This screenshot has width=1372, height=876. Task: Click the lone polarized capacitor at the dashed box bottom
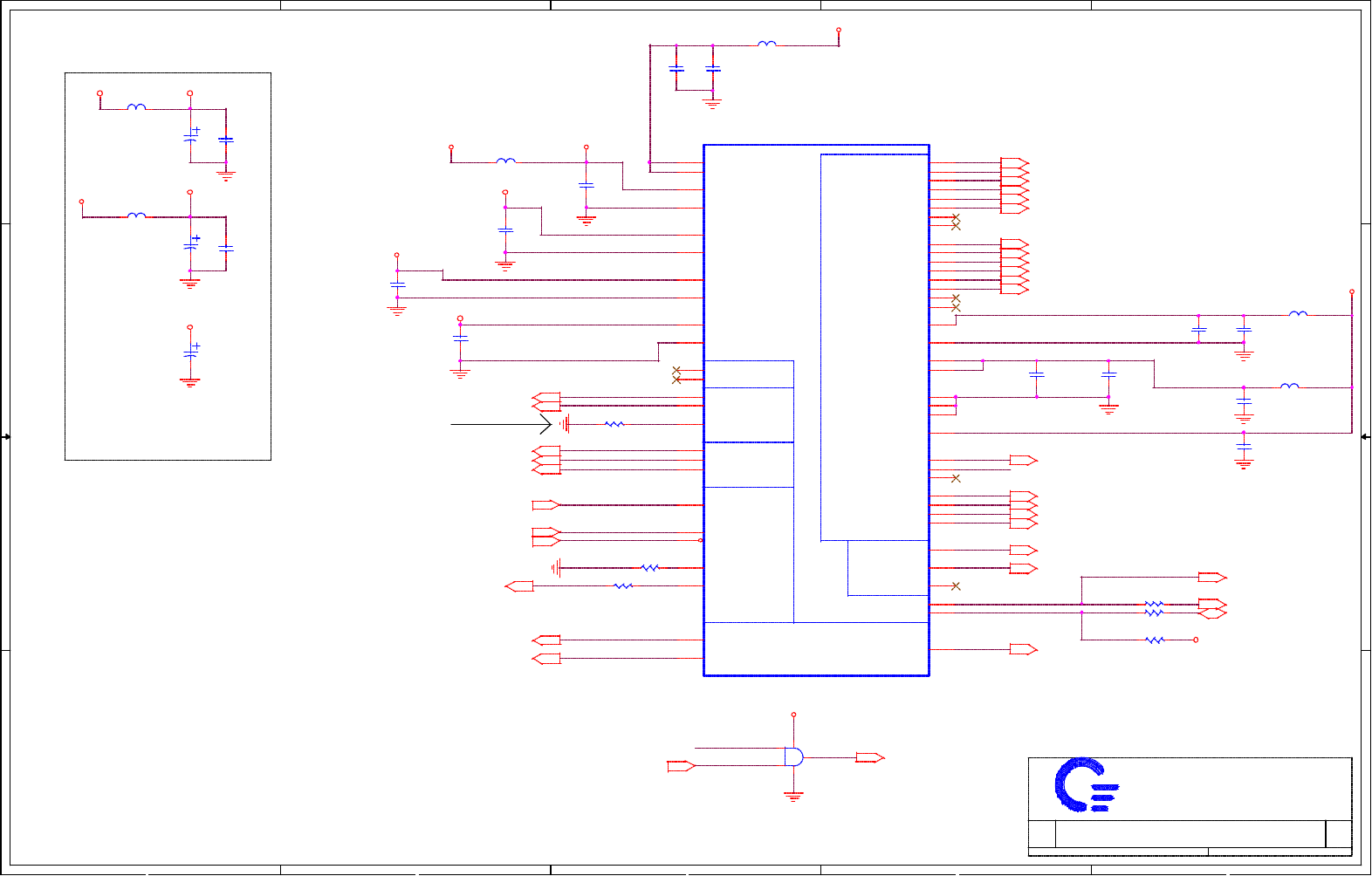[x=191, y=352]
